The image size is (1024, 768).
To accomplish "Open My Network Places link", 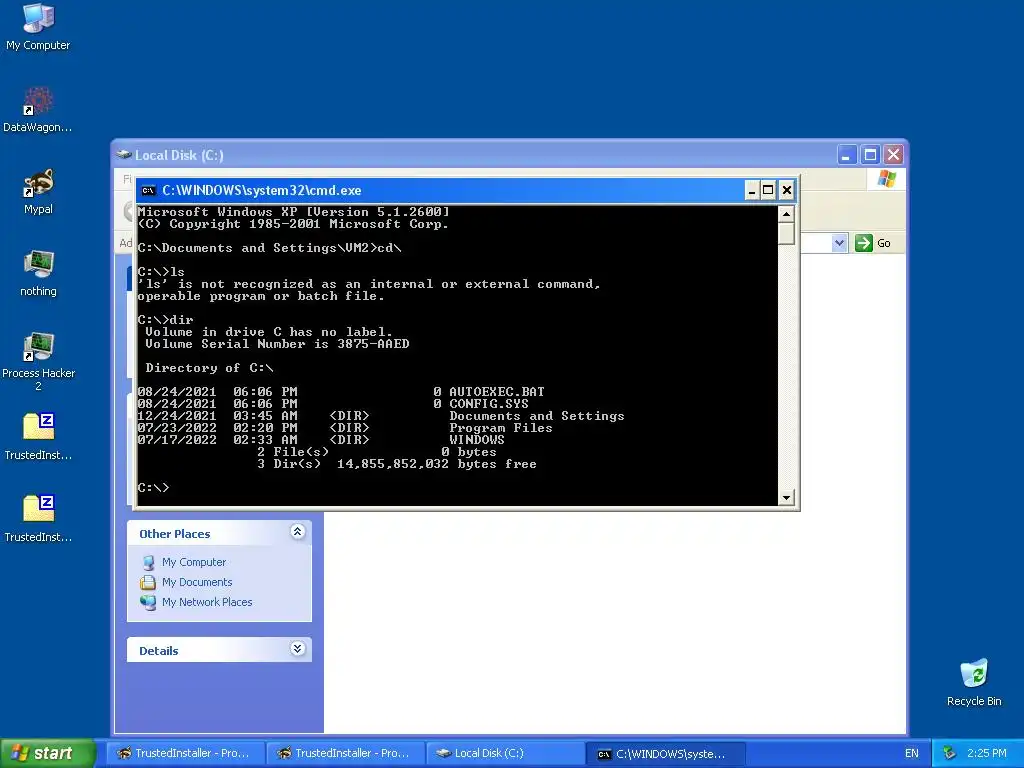I will click(207, 602).
